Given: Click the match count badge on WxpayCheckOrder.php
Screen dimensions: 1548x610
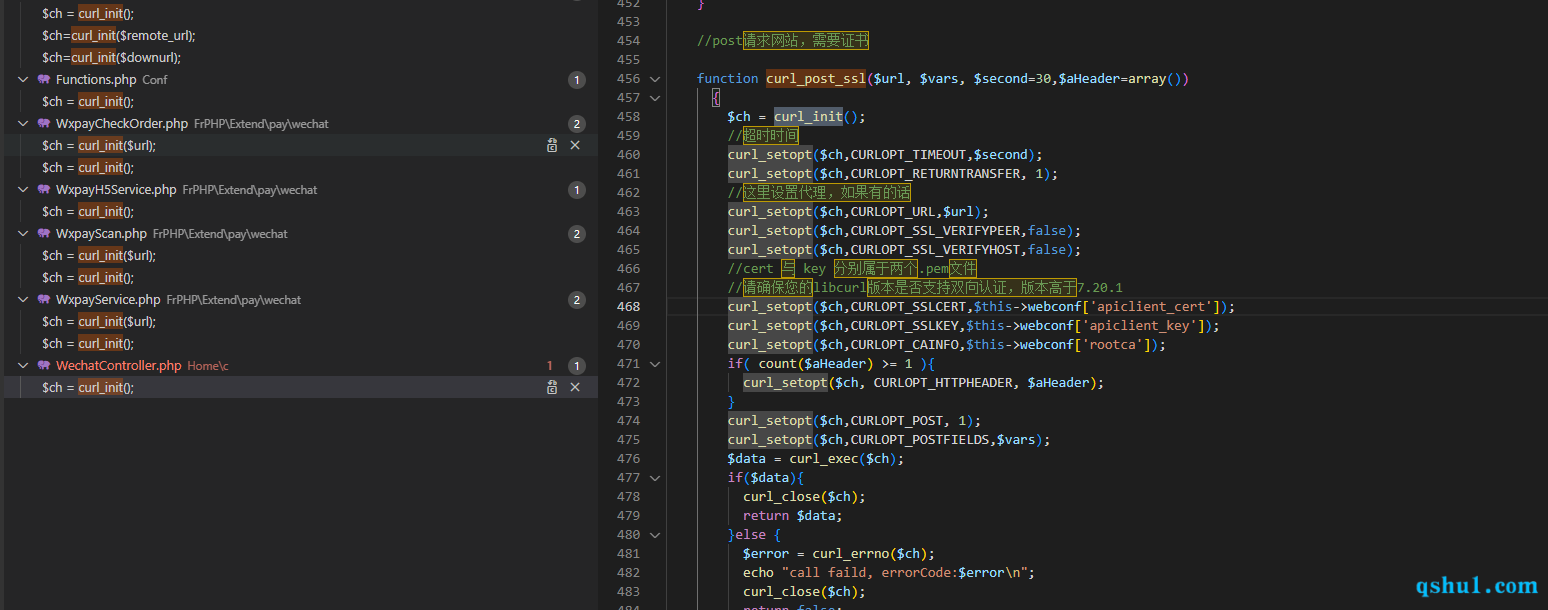Looking at the screenshot, I should [x=576, y=123].
